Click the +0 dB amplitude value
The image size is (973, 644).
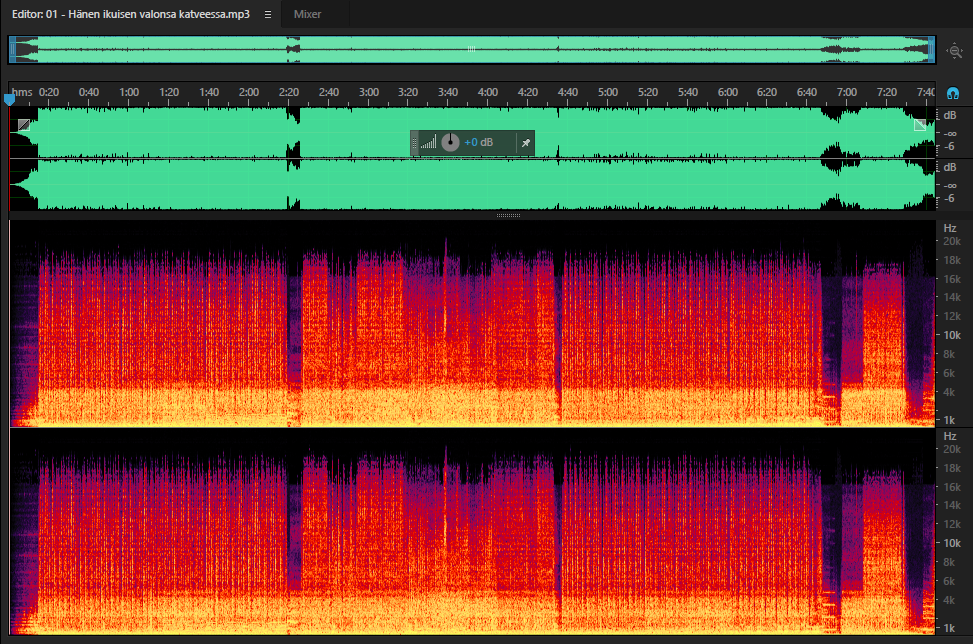pyautogui.click(x=478, y=143)
